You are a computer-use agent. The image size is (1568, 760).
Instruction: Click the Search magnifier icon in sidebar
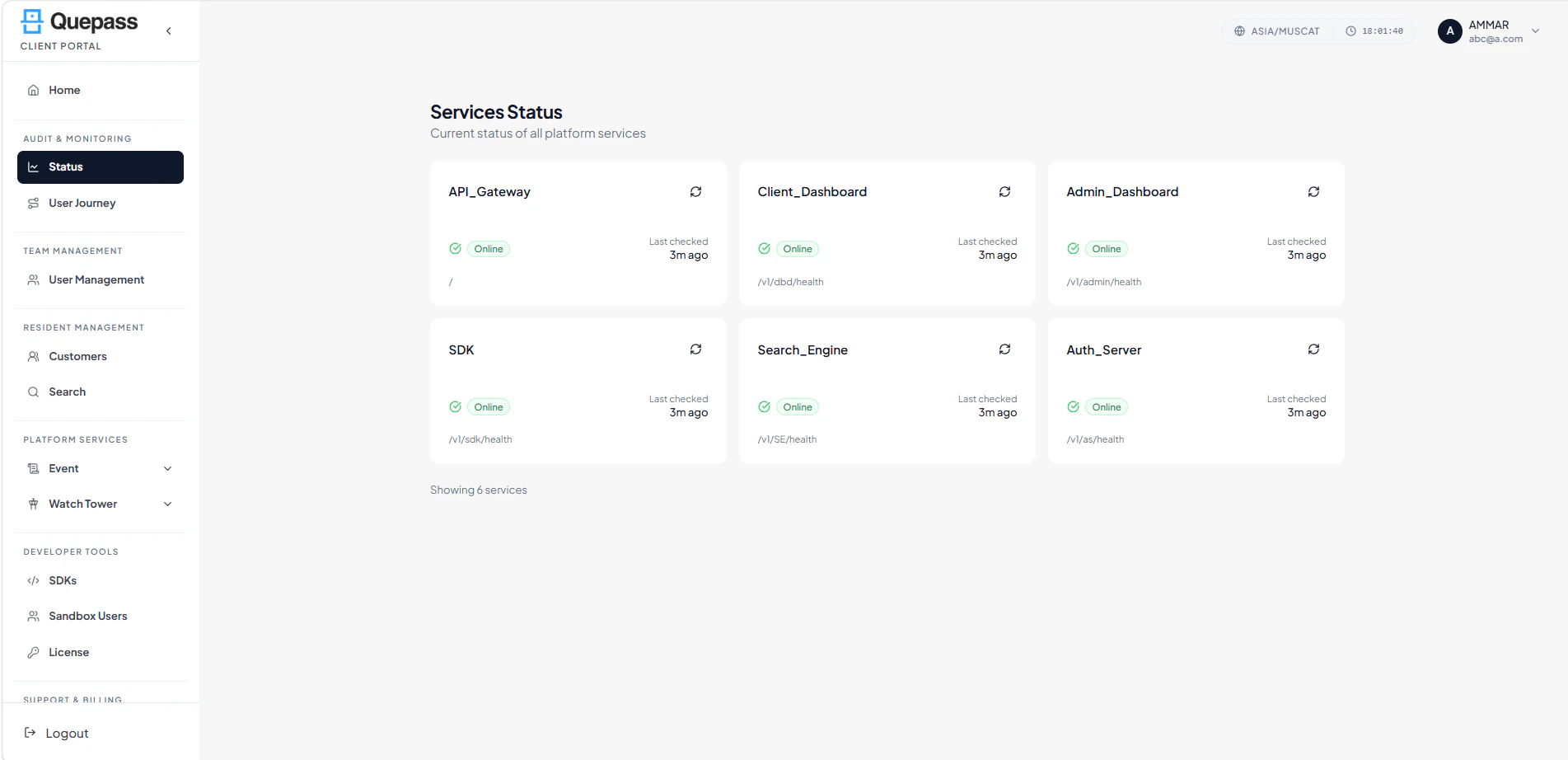(x=33, y=392)
